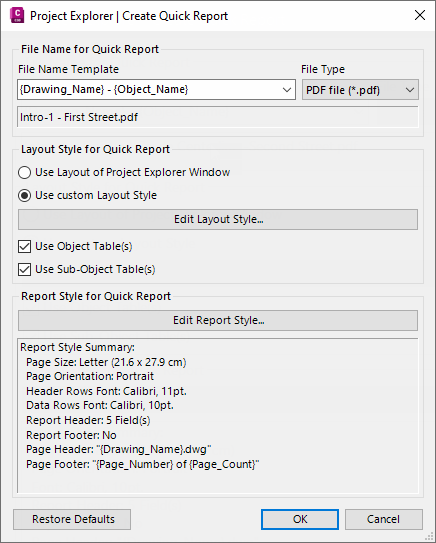Toggle Use Sub-Object Table(s) checkbox
436x543 pixels.
tap(24, 269)
